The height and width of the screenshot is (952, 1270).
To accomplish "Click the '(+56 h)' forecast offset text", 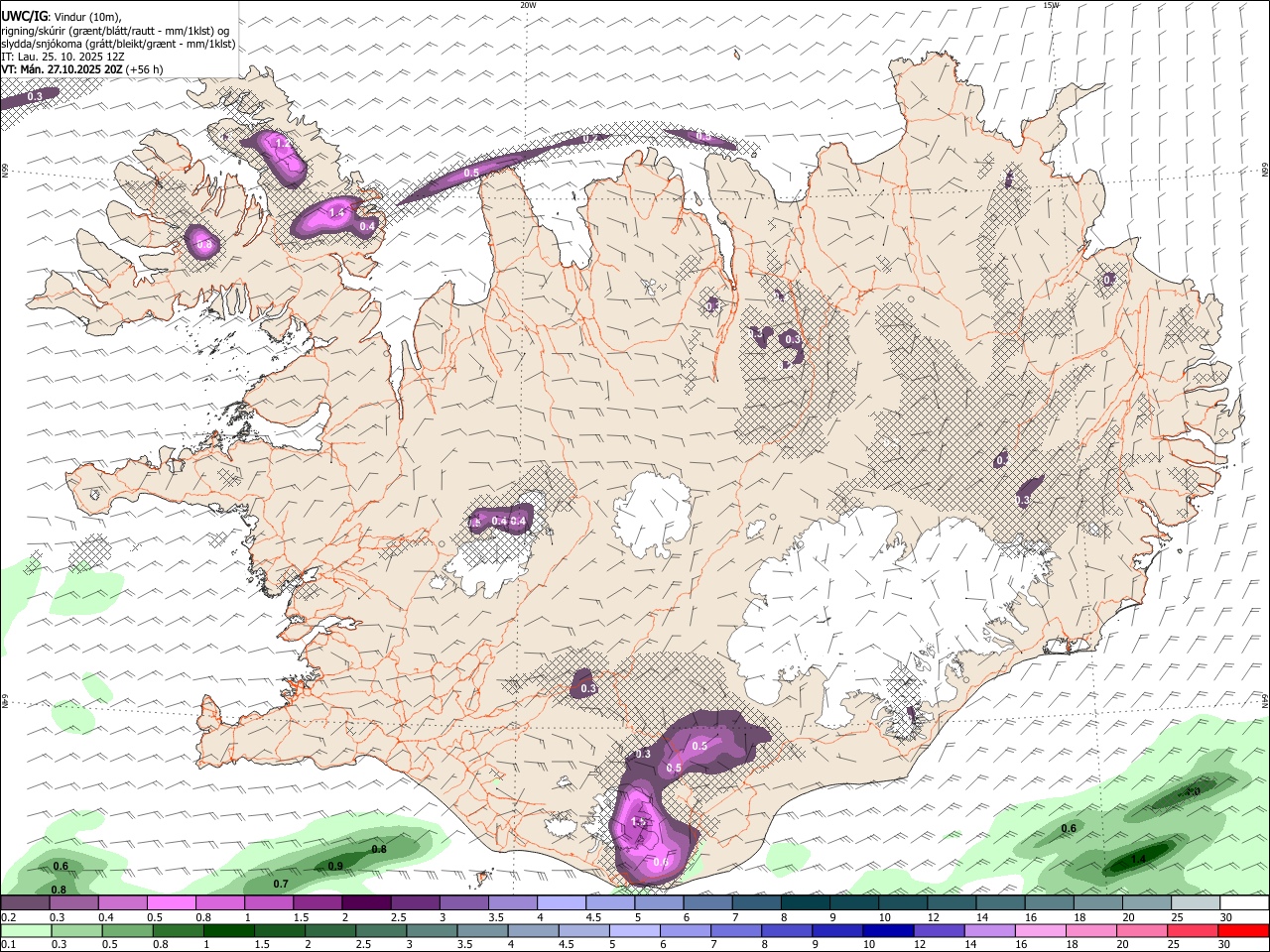I will 145,69.
